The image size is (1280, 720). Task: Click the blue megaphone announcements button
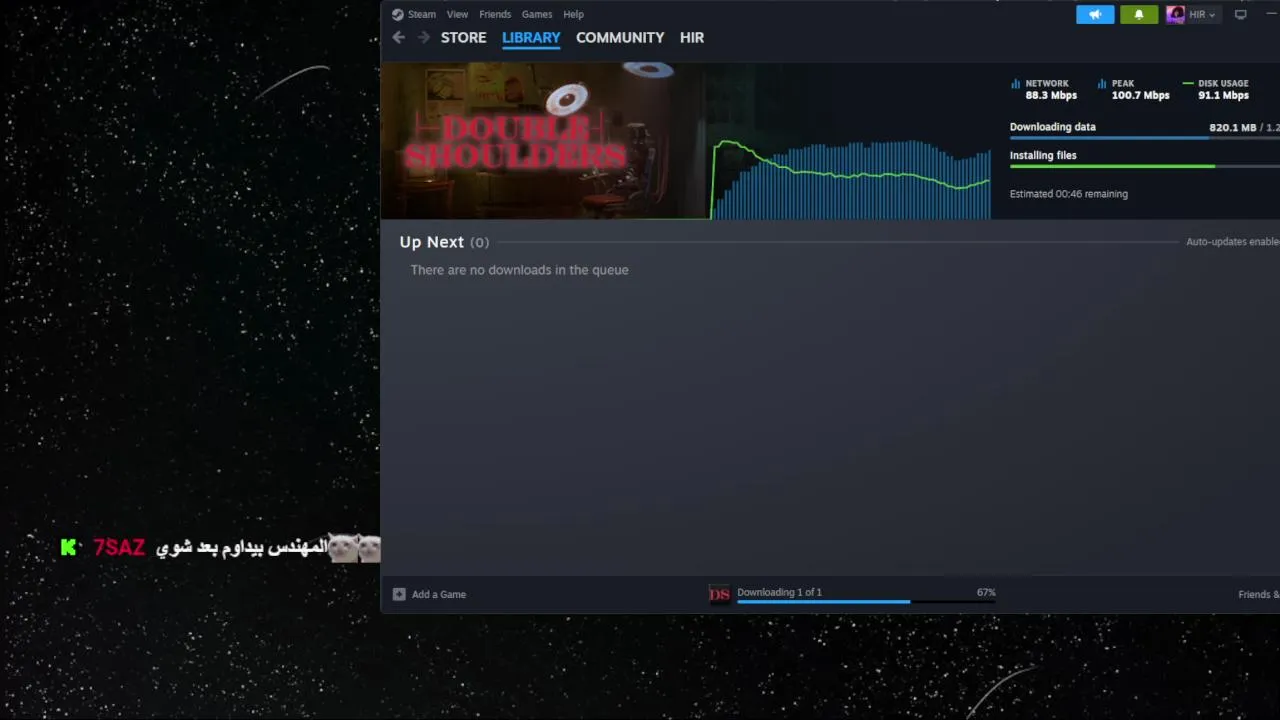pyautogui.click(x=1095, y=14)
